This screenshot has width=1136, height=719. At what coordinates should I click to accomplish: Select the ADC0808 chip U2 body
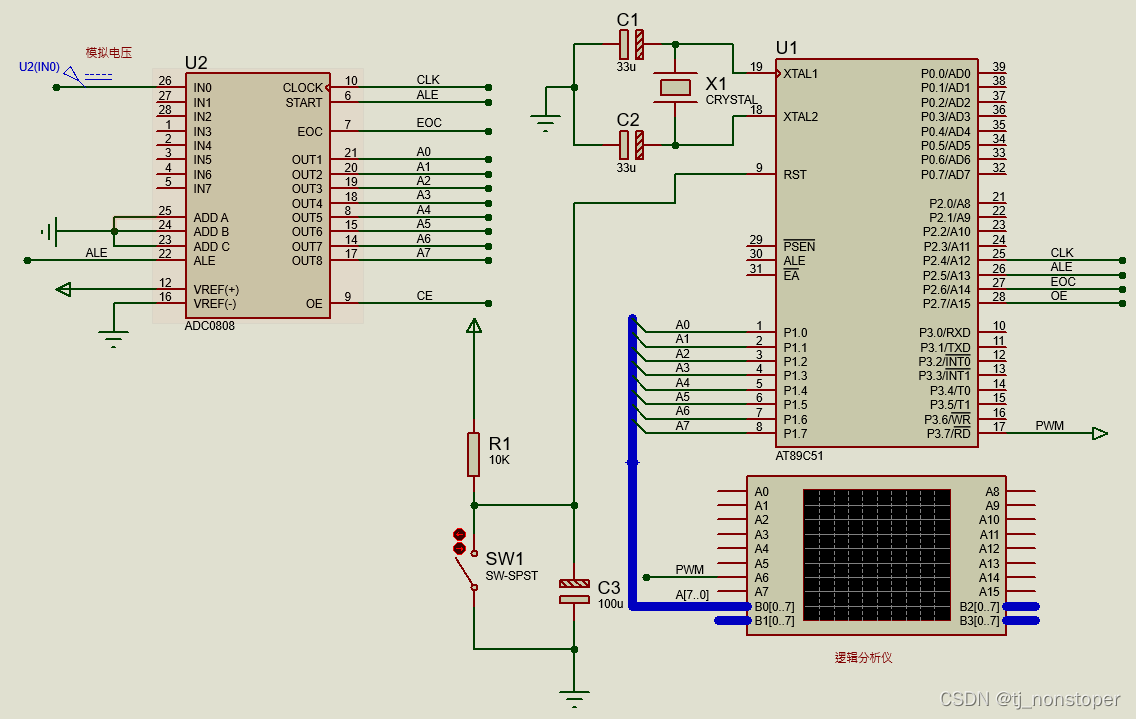pyautogui.click(x=258, y=195)
